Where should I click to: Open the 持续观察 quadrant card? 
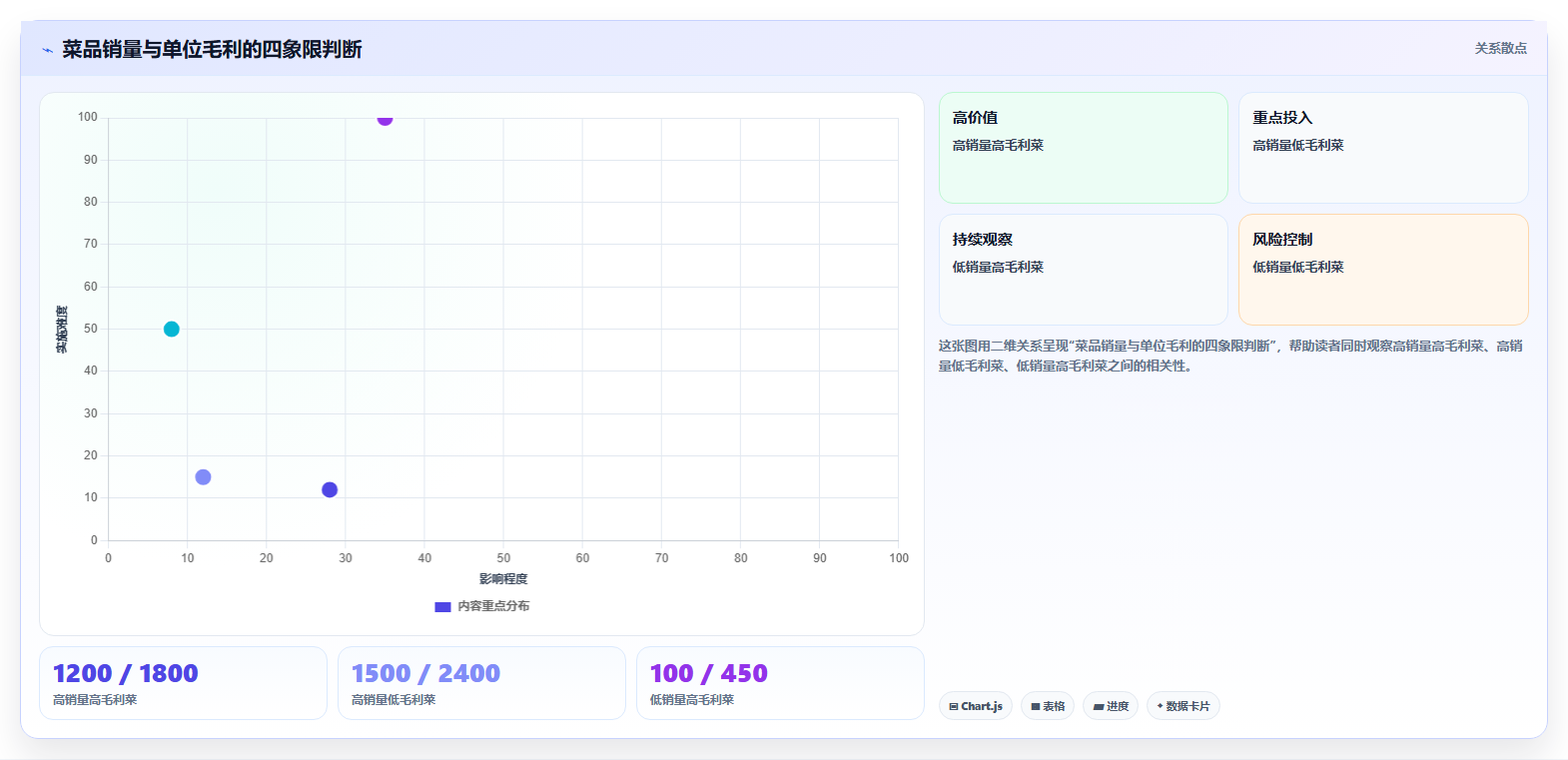[x=1084, y=270]
